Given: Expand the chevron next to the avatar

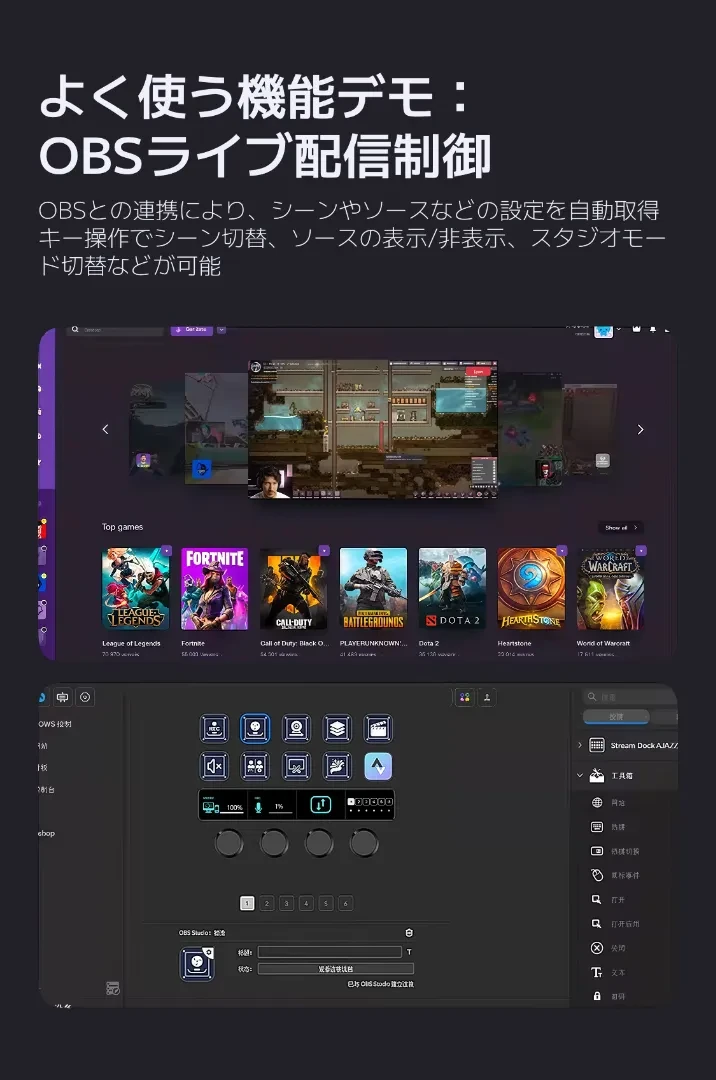Looking at the screenshot, I should coord(619,330).
